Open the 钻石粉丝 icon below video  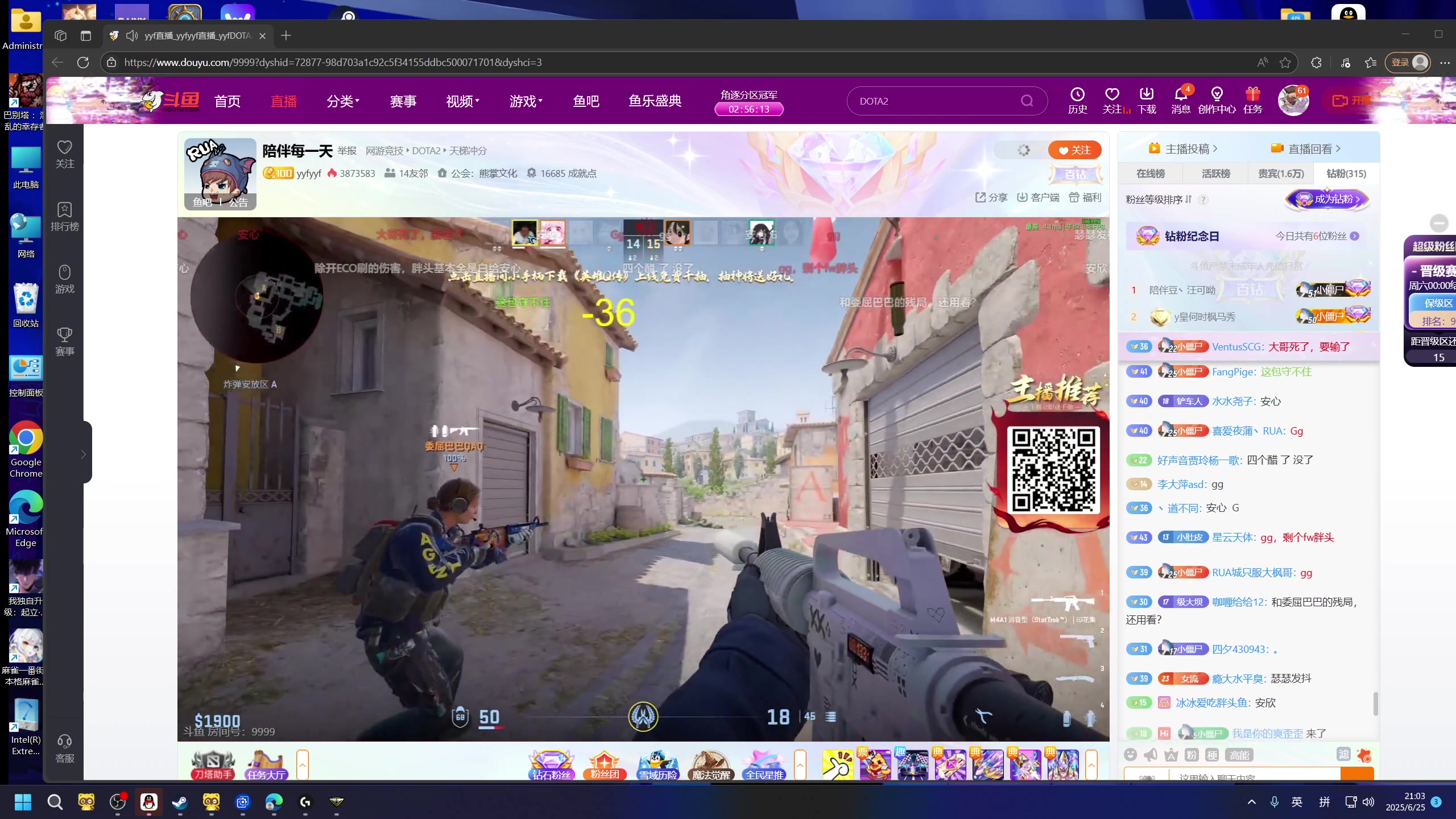coord(551,764)
